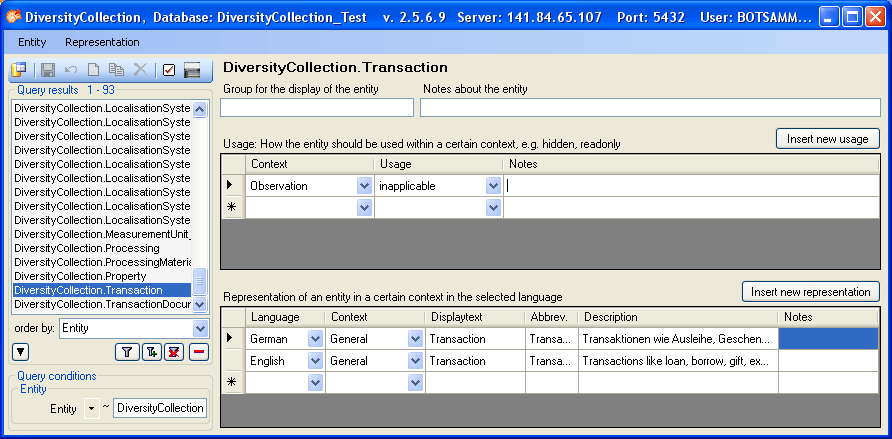Select DiversityCollection.Processing in results

(86, 248)
